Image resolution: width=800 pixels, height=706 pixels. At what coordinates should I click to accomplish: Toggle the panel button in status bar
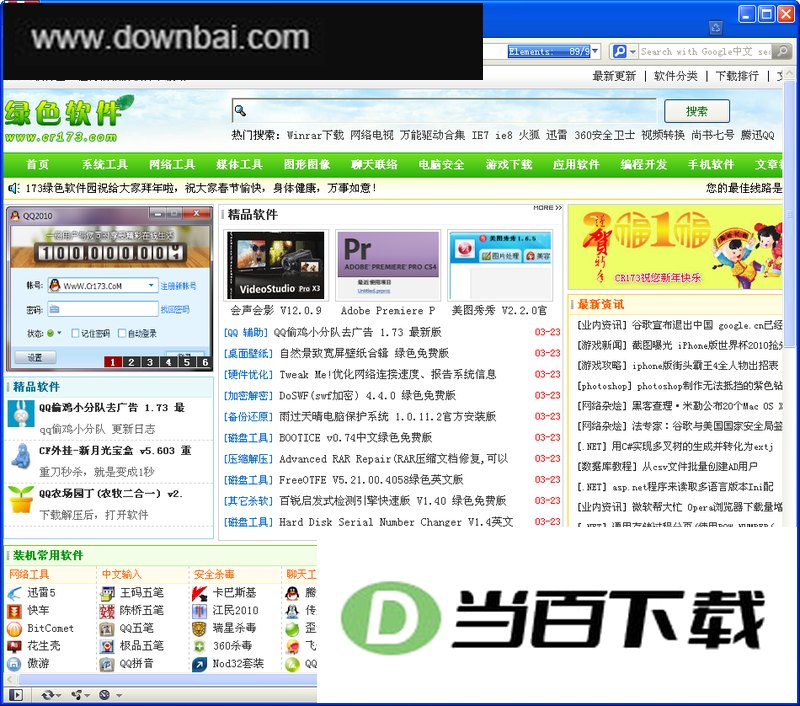pyautogui.click(x=16, y=695)
